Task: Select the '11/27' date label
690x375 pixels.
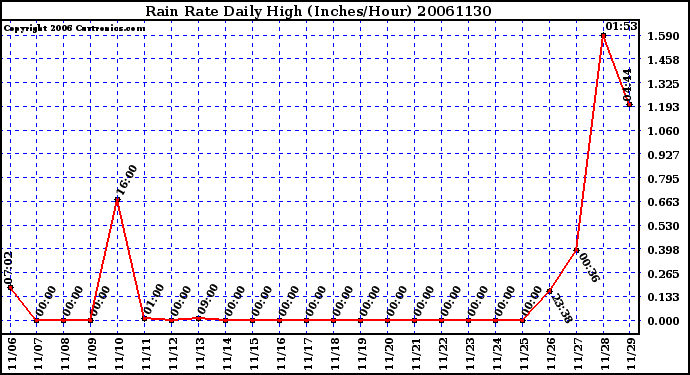Action: [x=579, y=354]
